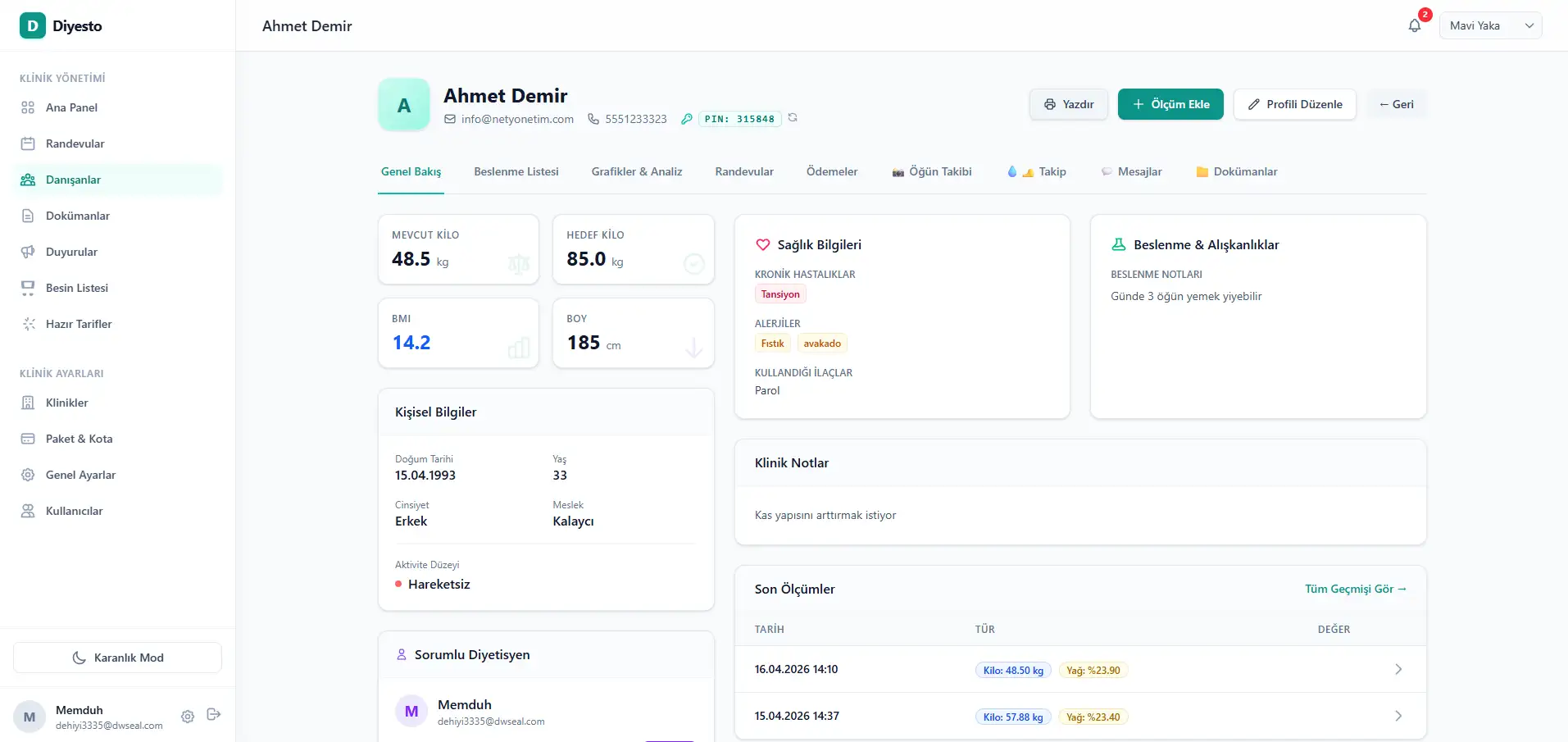Viewport: 1568px width, 742px height.
Task: Open user settings gear beside Memduh
Action: (x=188, y=716)
